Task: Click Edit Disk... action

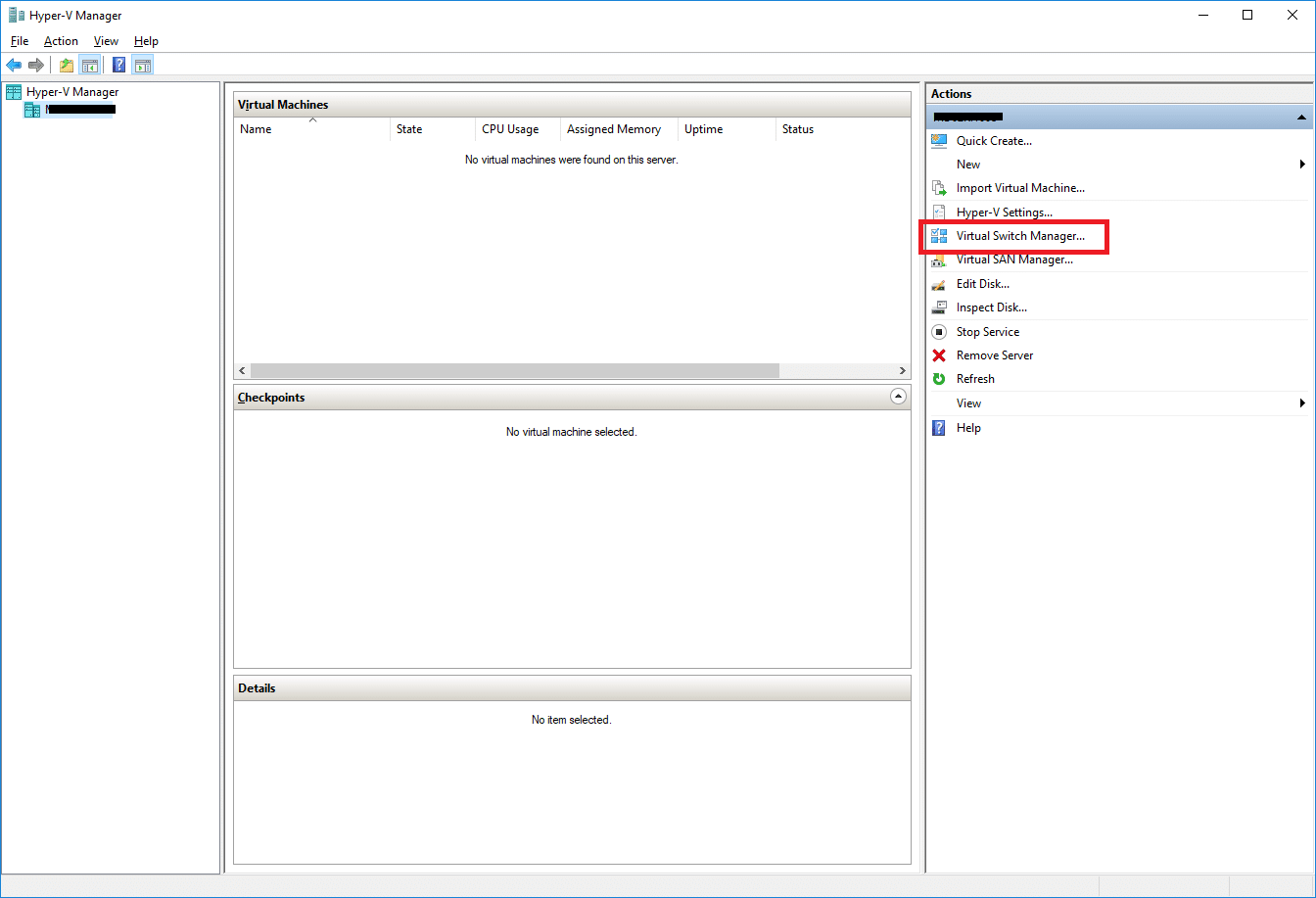Action: (983, 284)
